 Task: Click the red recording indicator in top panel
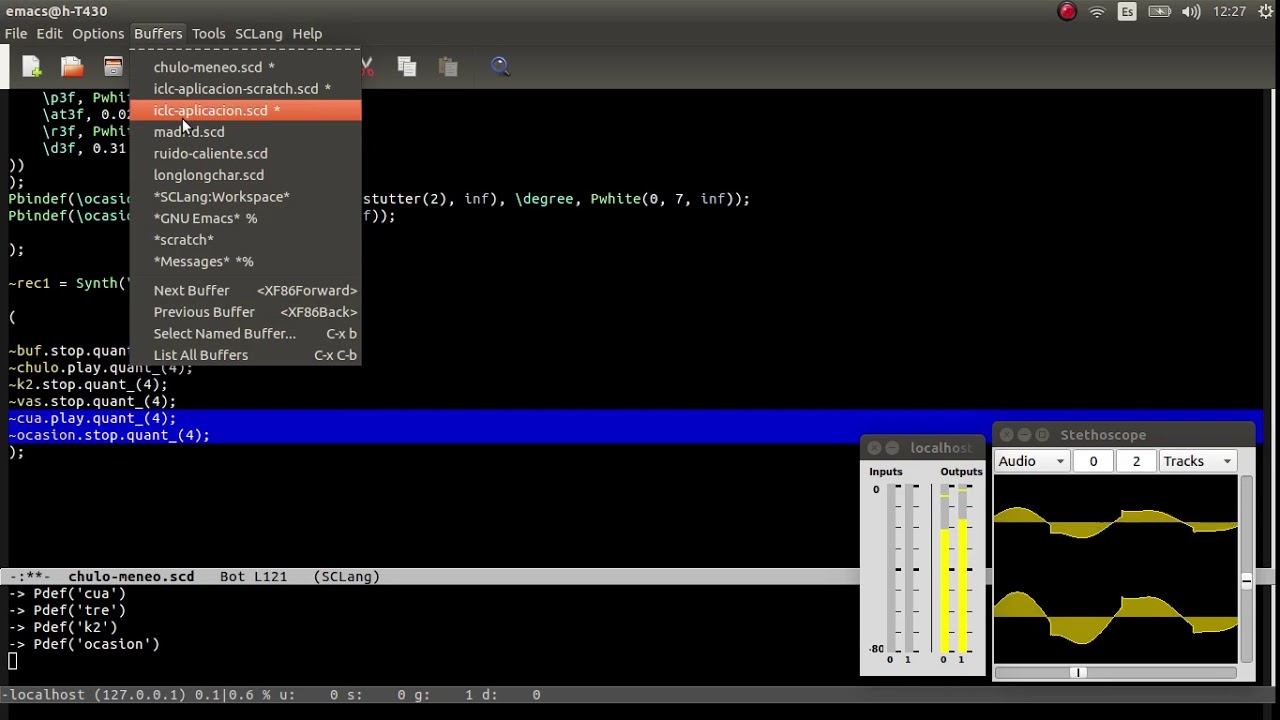pos(1067,12)
